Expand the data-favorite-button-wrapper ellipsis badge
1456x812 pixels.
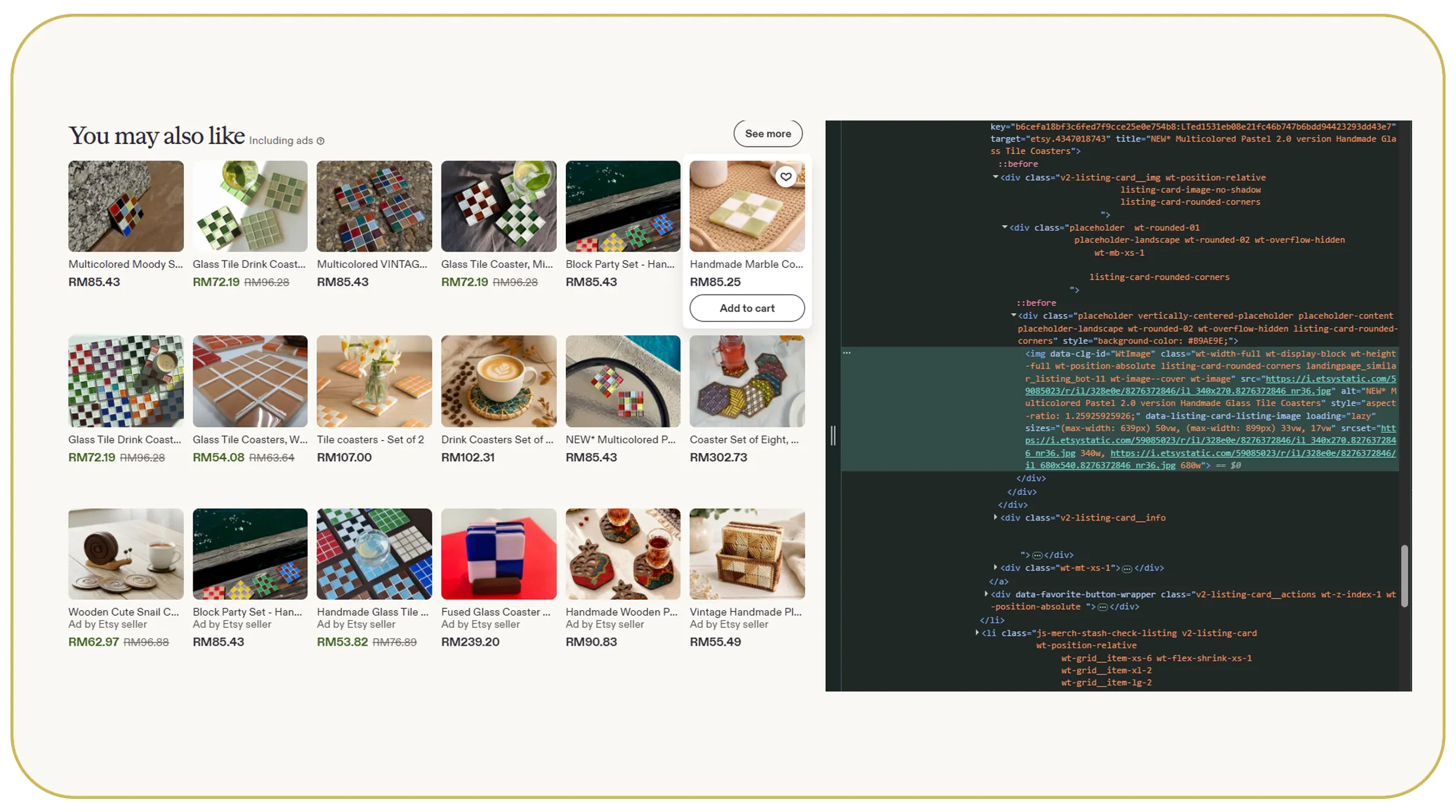[1102, 607]
